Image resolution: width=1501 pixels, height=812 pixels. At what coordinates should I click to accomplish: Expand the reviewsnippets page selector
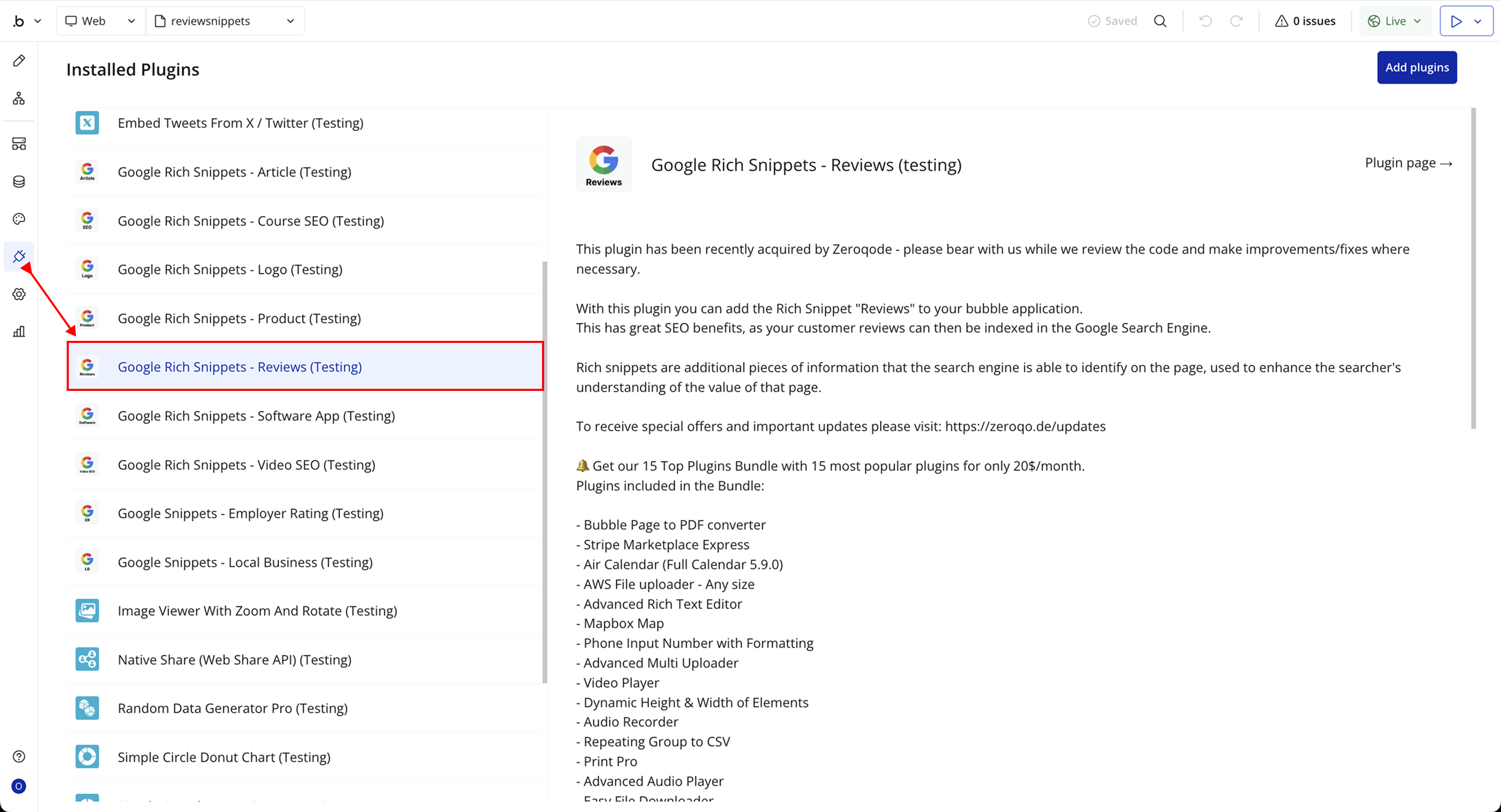coord(225,21)
